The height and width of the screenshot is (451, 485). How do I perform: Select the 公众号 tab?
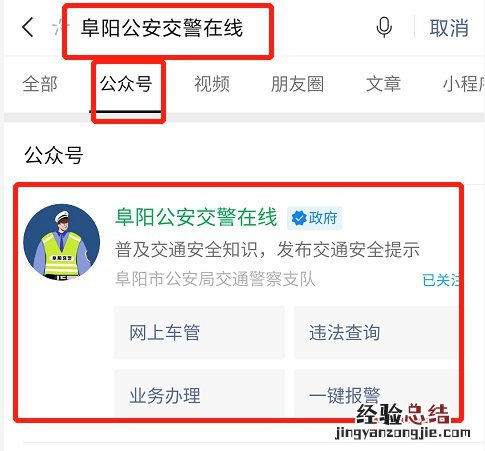(126, 84)
